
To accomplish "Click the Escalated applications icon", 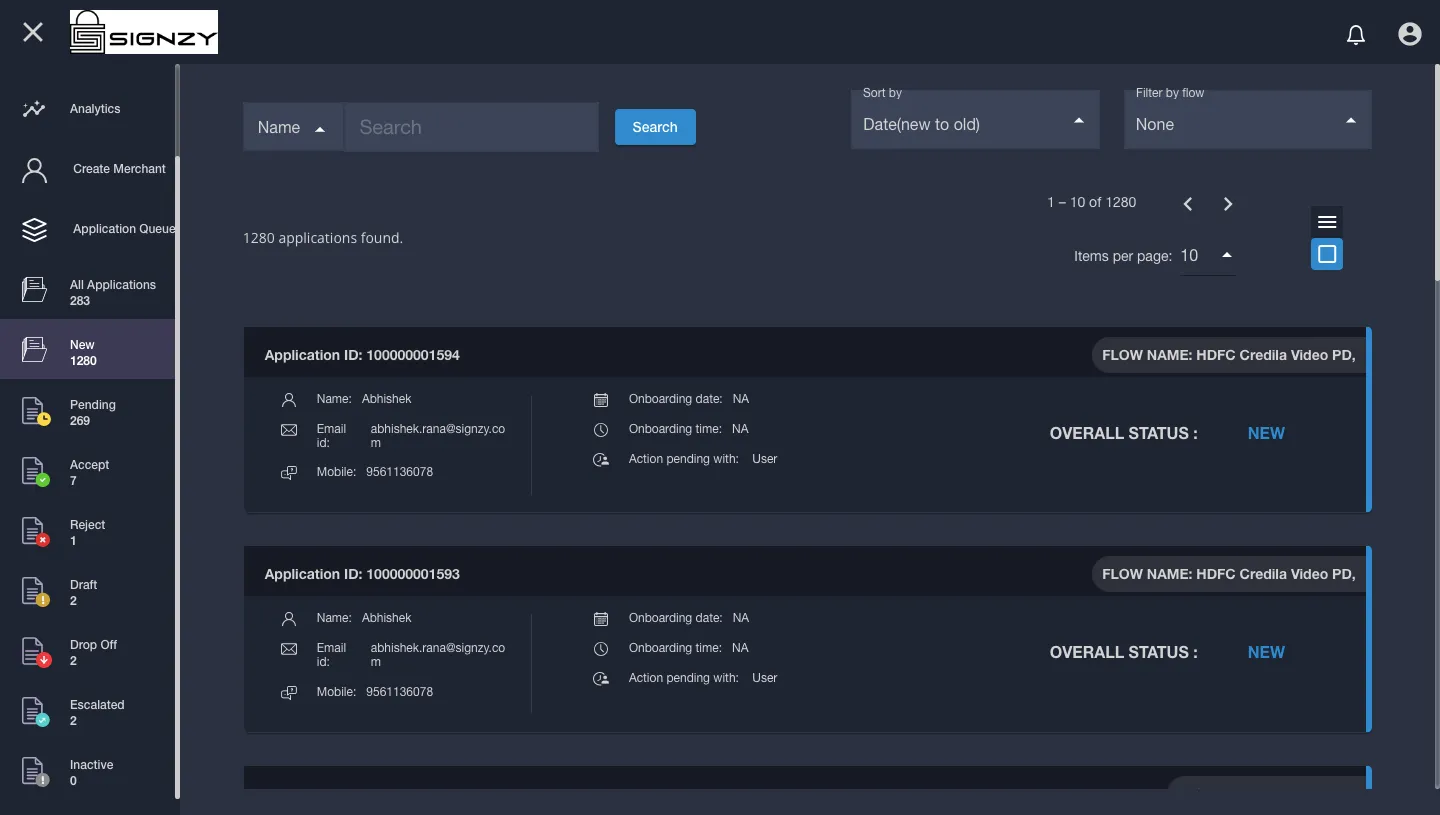I will pyautogui.click(x=36, y=712).
